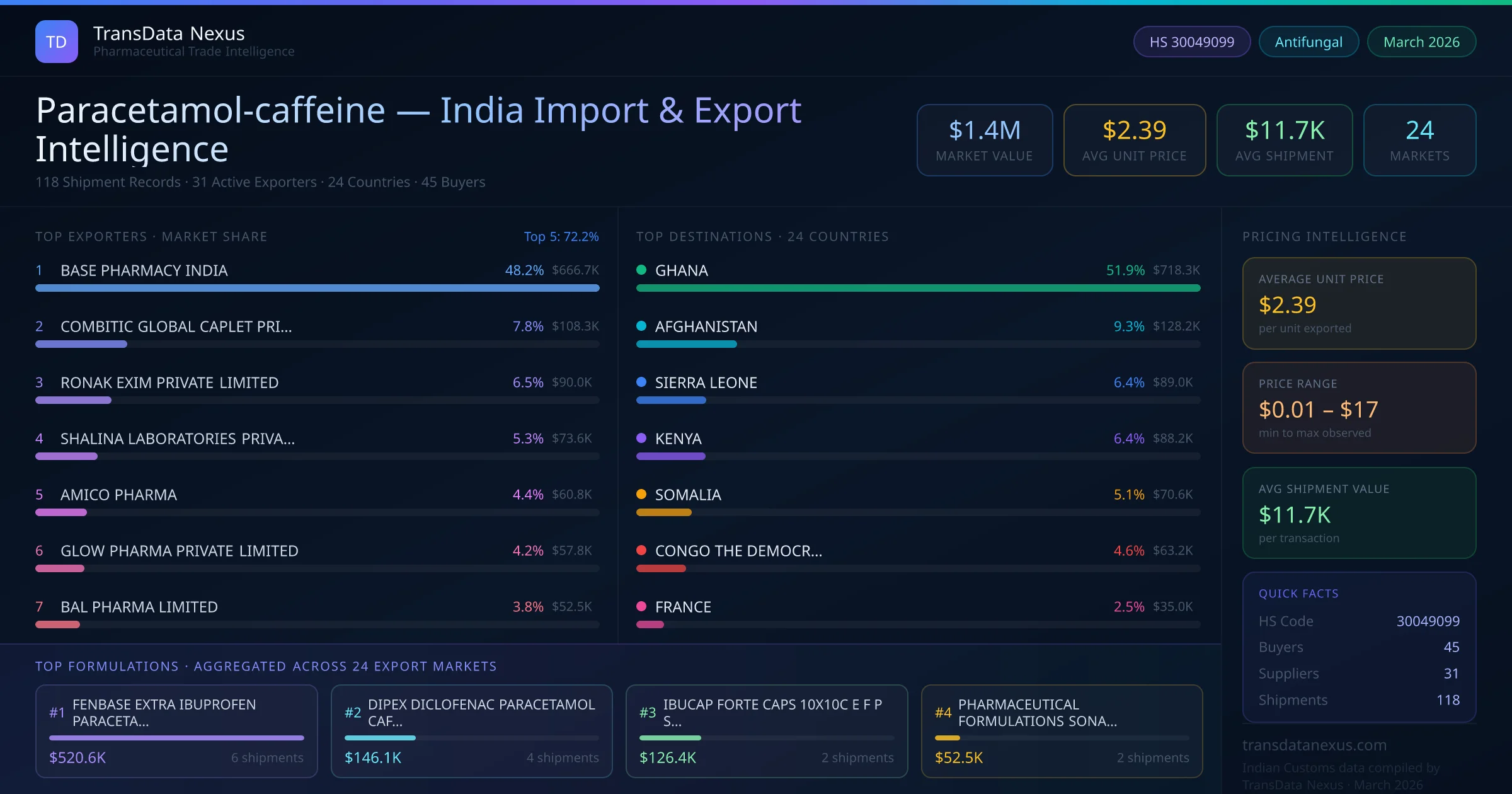Open the Dipex Diclofenac Paracetamol card

(471, 731)
